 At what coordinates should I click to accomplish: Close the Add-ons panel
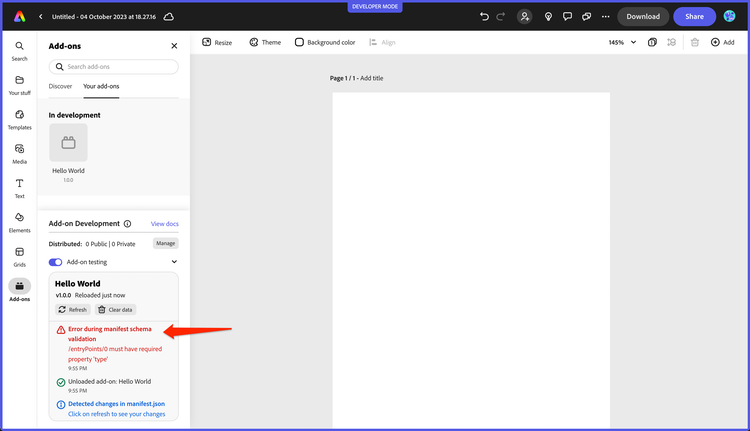click(174, 46)
